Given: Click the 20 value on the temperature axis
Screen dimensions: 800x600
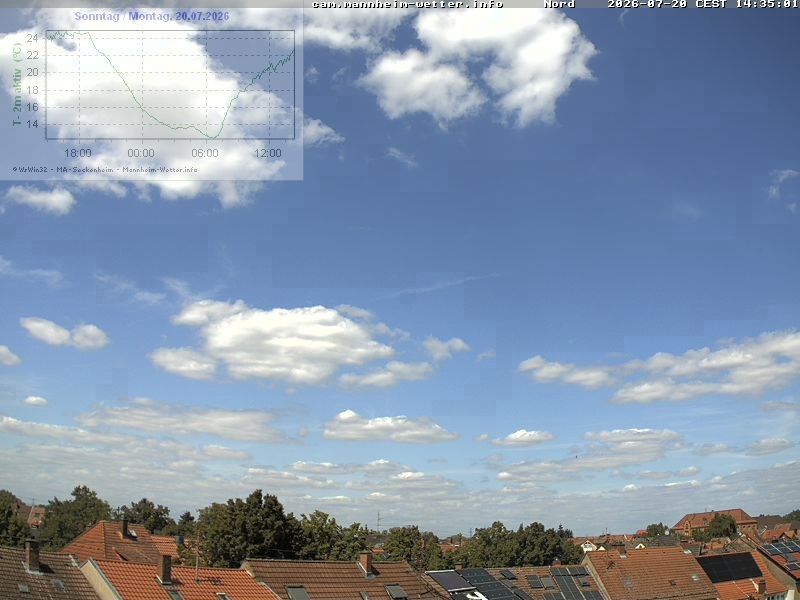Looking at the screenshot, I should point(33,72).
